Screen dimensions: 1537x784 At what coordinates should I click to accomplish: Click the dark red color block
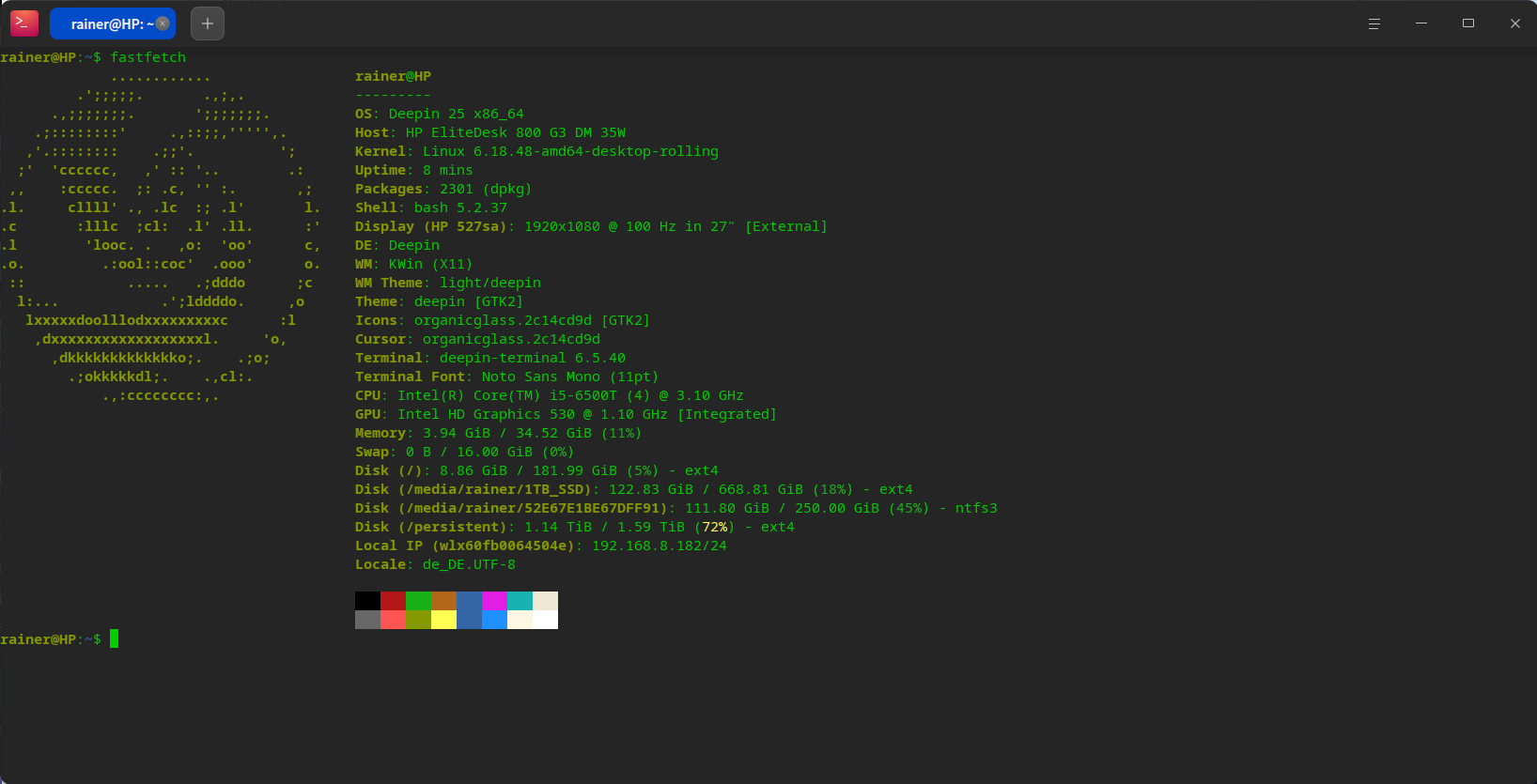(393, 601)
